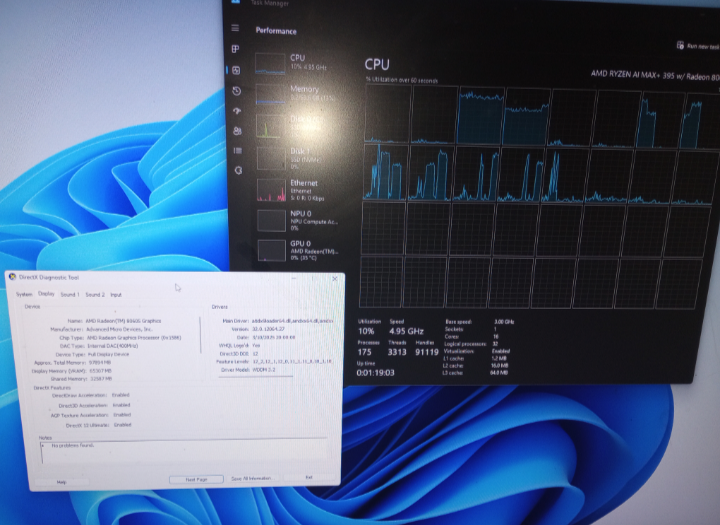The image size is (720, 525).
Task: Click AGP Texture Acceleration Enabled status
Action: [x=122, y=415]
